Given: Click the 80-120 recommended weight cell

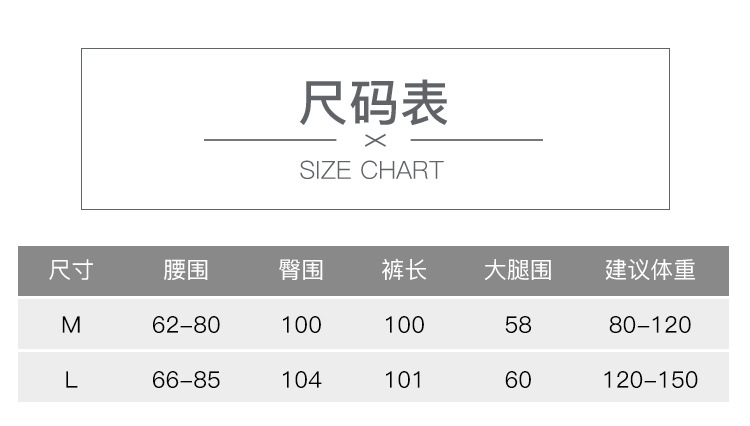Looking at the screenshot, I should [650, 325].
